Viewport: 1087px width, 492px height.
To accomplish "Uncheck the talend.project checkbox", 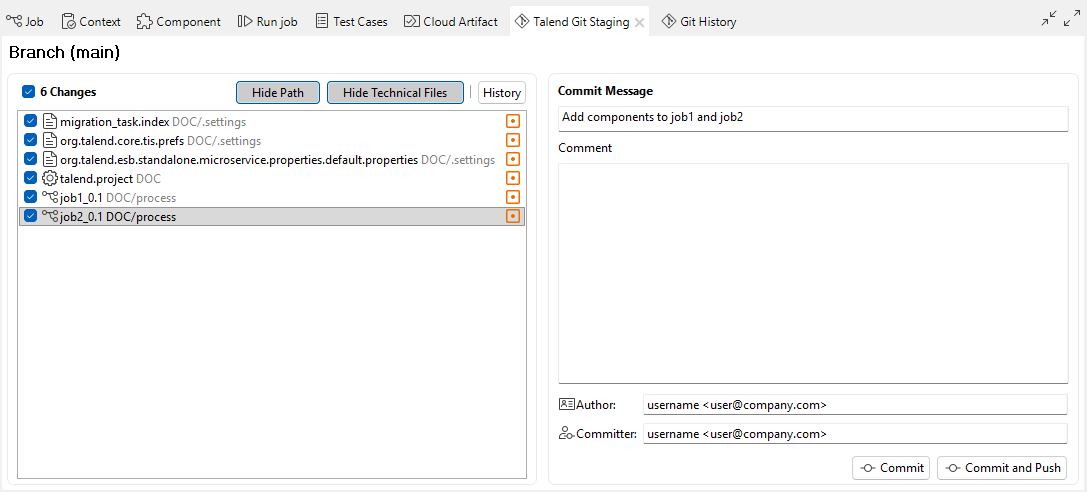I will (30, 178).
